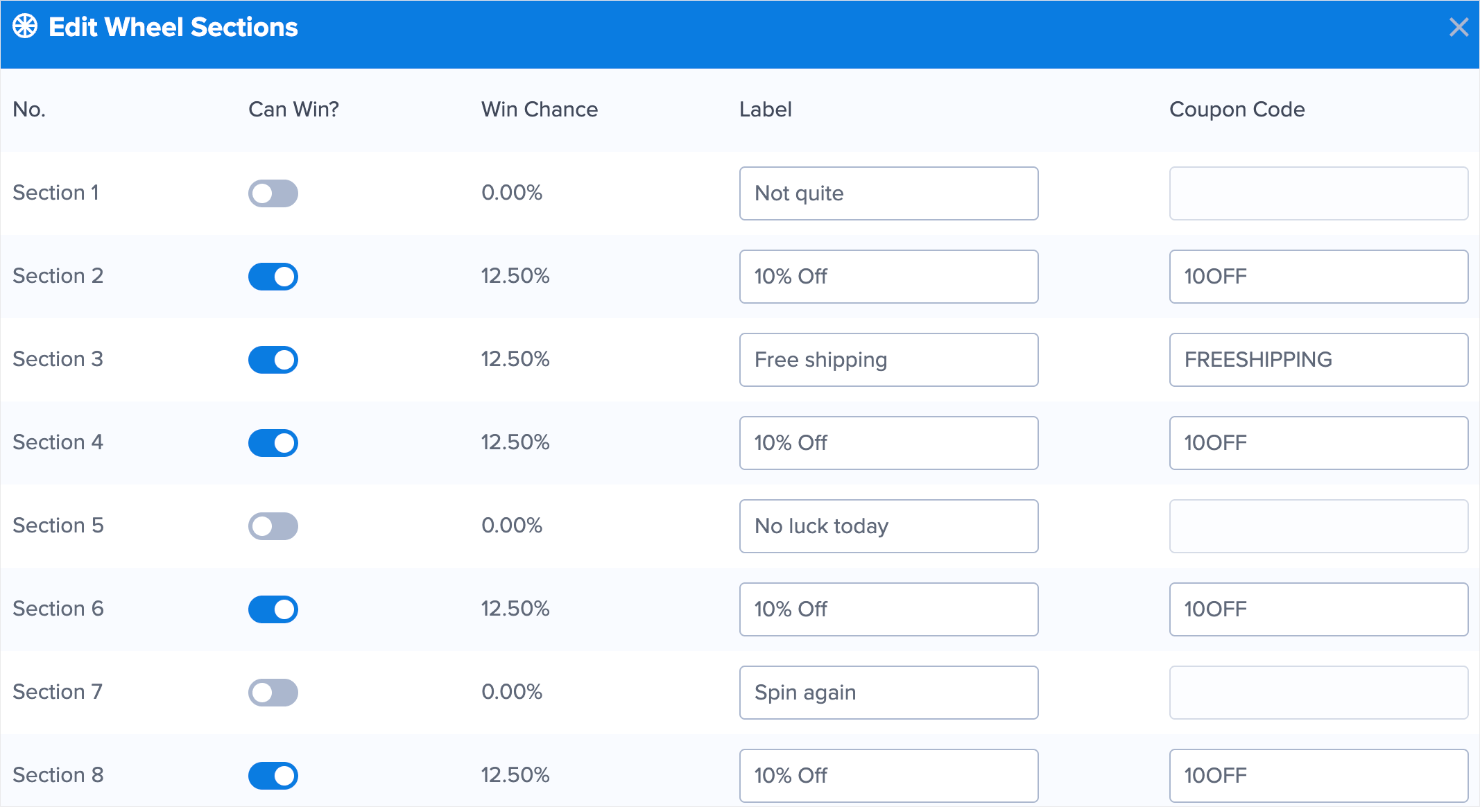Image resolution: width=1480 pixels, height=807 pixels.
Task: Turn on Section 5's Can Win toggle
Action: (x=273, y=526)
